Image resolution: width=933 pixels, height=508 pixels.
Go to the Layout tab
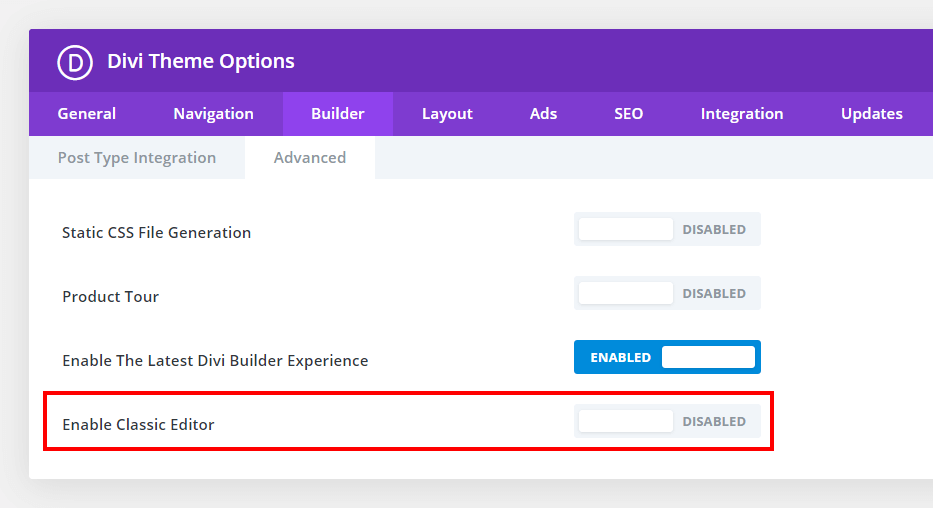(x=447, y=114)
